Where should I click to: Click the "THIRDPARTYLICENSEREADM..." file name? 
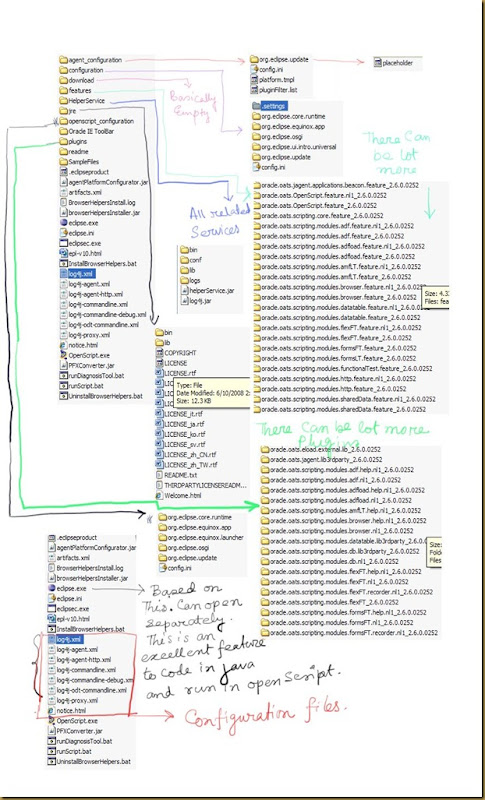tap(205, 485)
